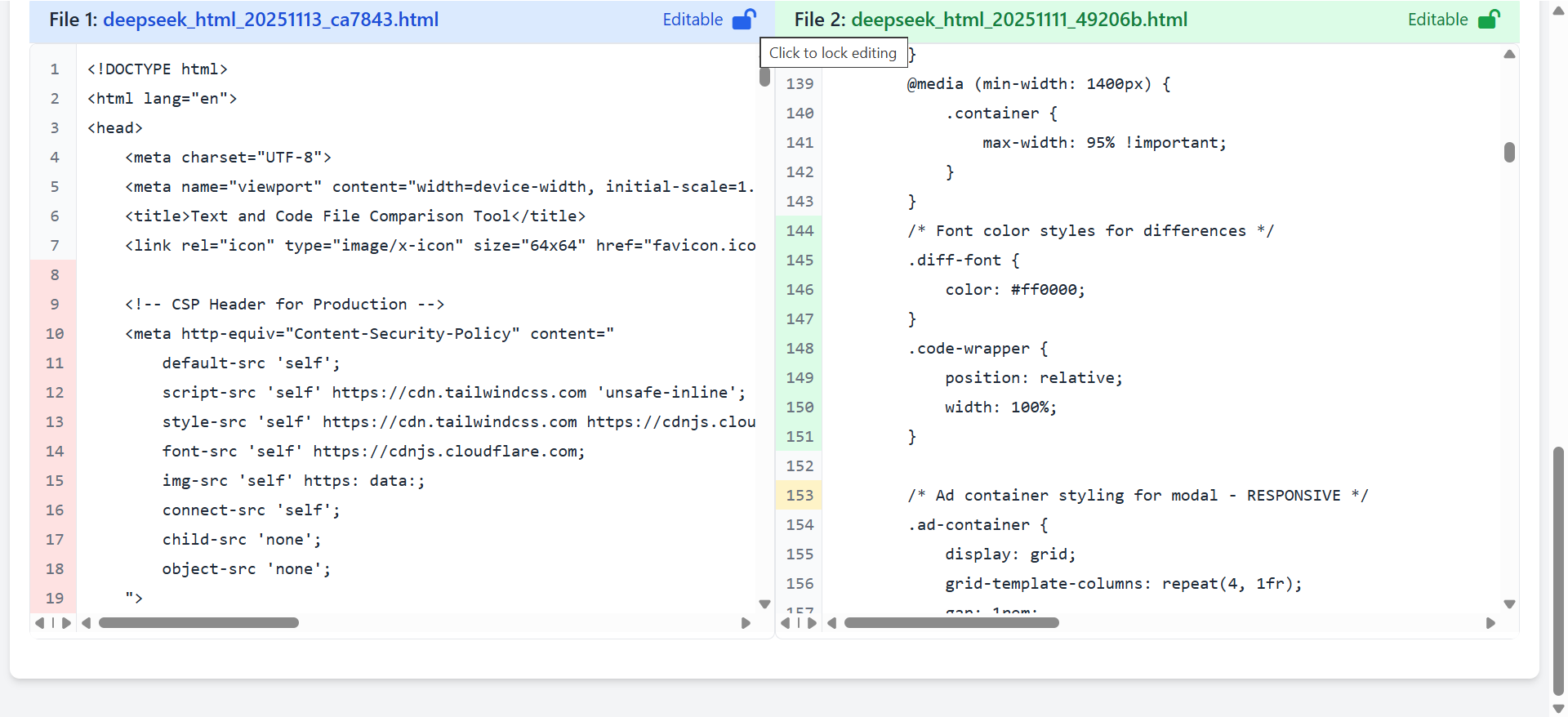Screen dimensions: 1568x717
Task: Click File 1 vertical scrollbar thumb
Action: (x=764, y=77)
